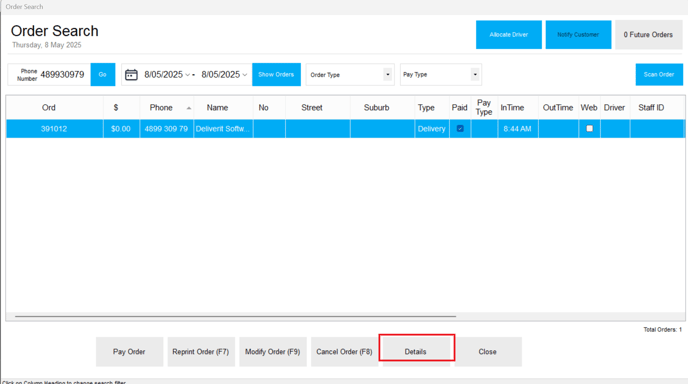Click the Details button
The height and width of the screenshot is (384, 688).
416,352
